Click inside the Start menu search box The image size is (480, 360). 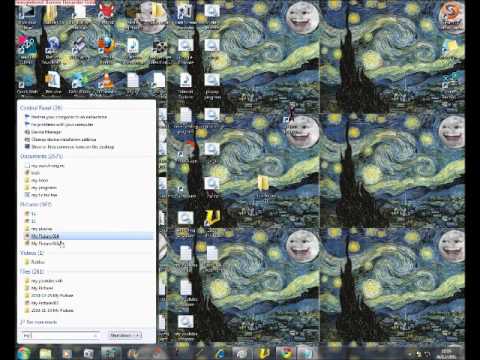[61, 335]
